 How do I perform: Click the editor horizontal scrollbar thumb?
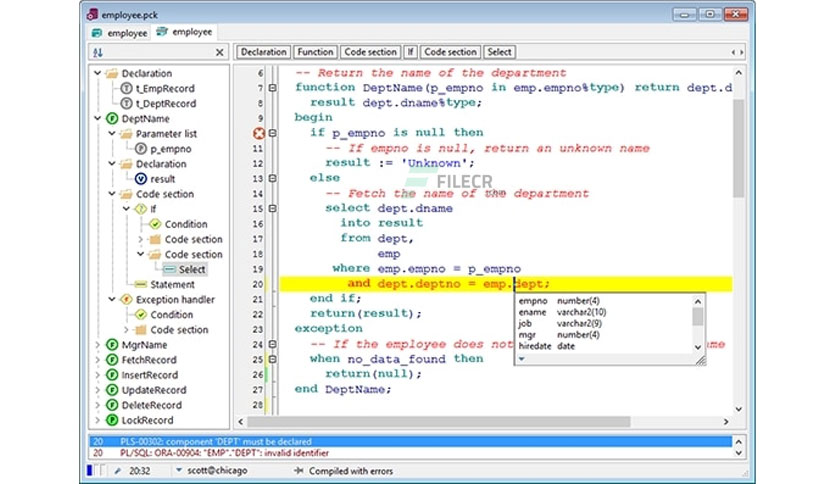[438, 422]
